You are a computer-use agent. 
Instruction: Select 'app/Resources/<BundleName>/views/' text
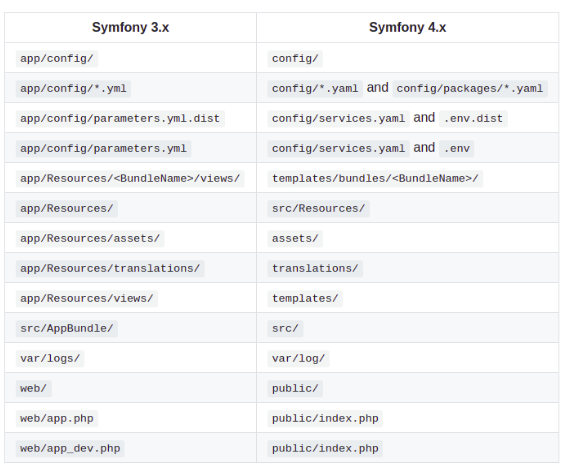pos(130,178)
